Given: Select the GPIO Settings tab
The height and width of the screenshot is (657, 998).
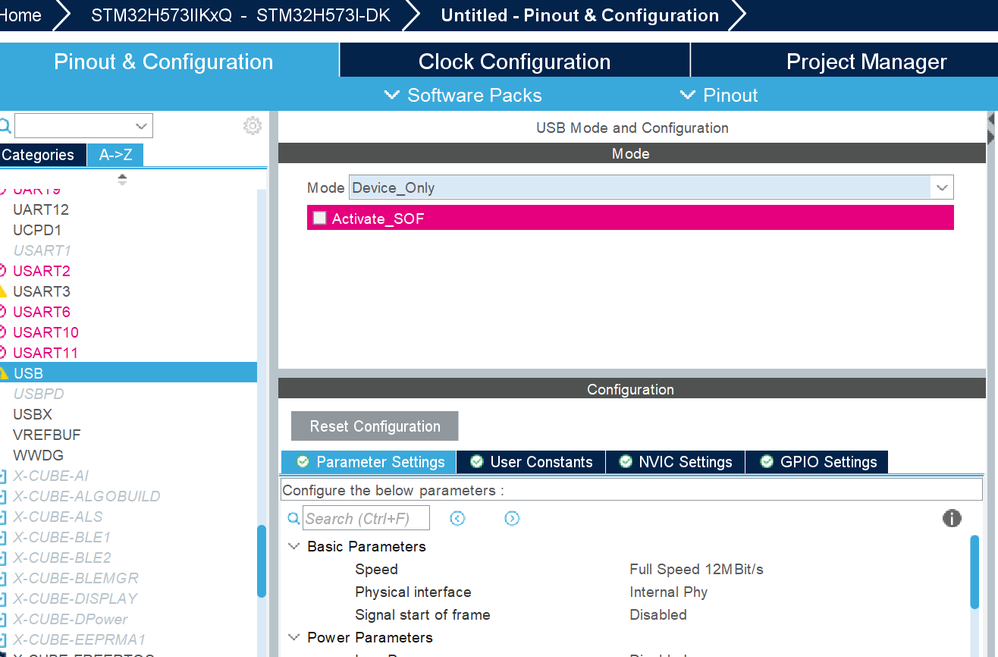Looking at the screenshot, I should point(817,462).
